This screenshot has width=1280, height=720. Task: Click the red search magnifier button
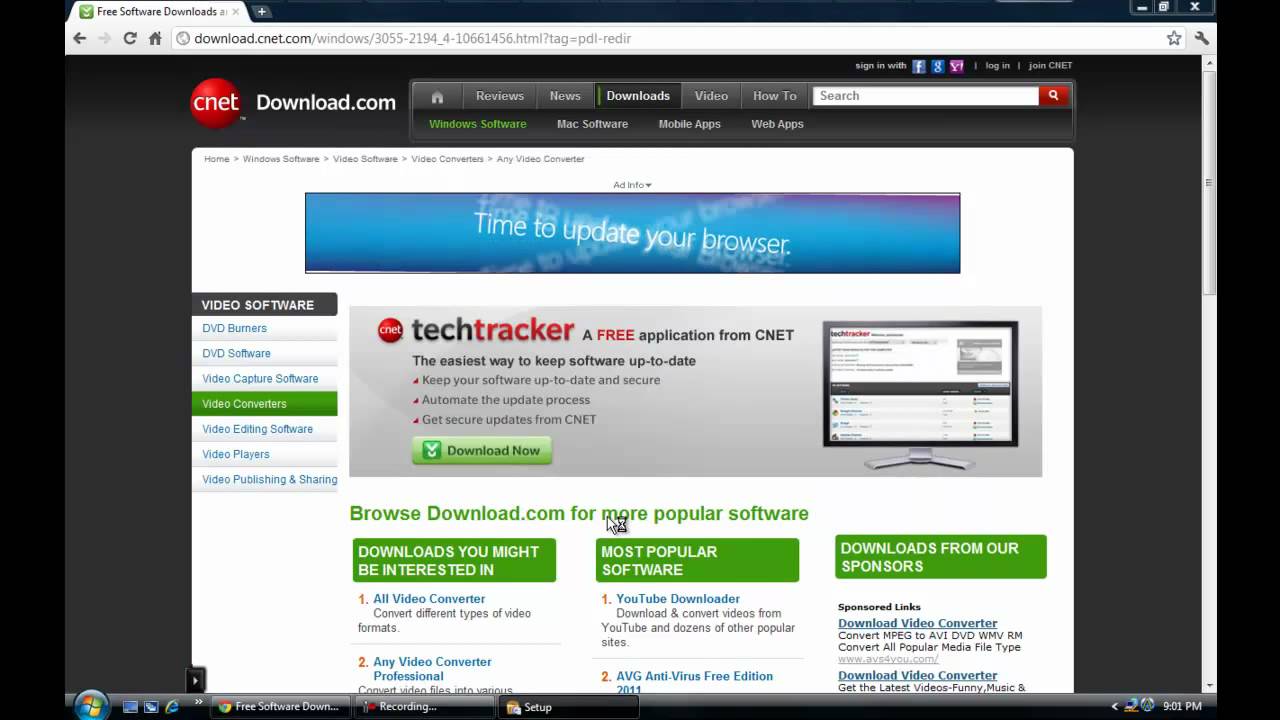[1053, 95]
